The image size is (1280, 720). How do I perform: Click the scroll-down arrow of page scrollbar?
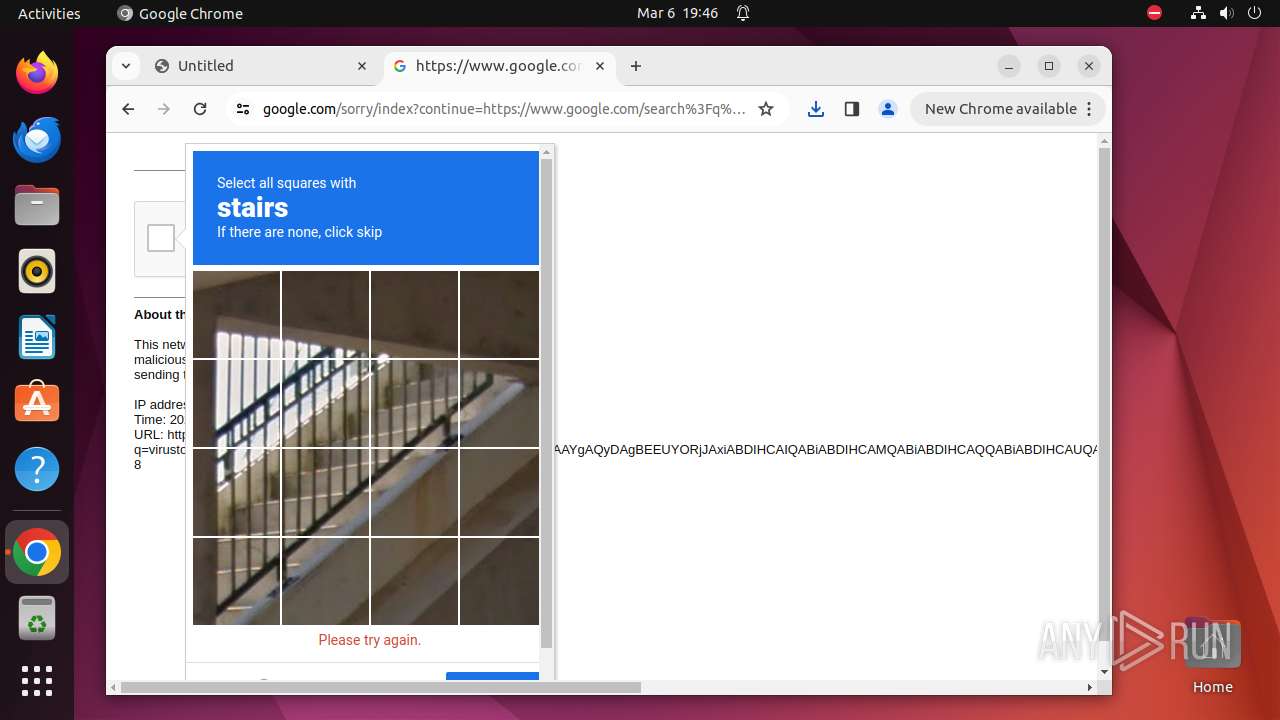[x=1104, y=672]
